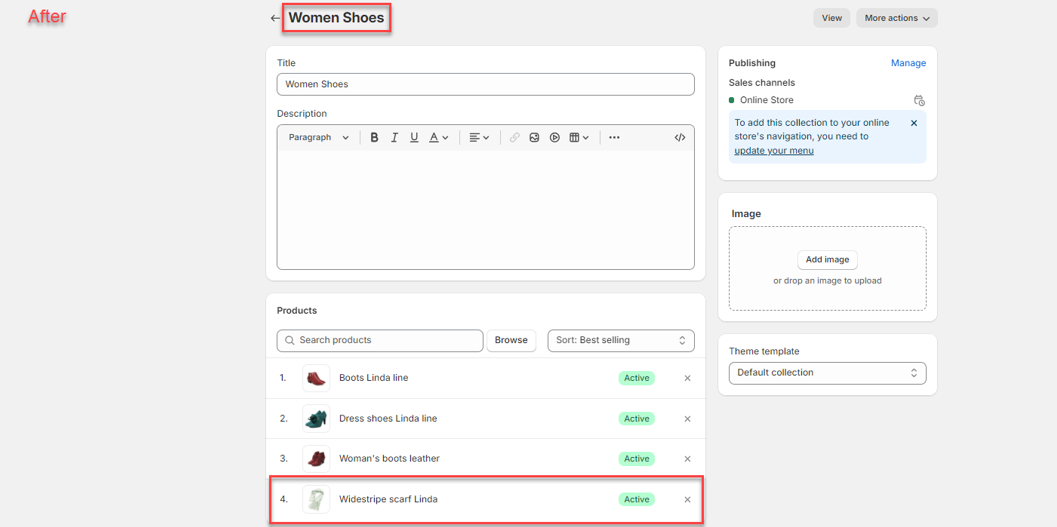
Task: Open the Theme template Default collection dropdown
Action: (827, 373)
